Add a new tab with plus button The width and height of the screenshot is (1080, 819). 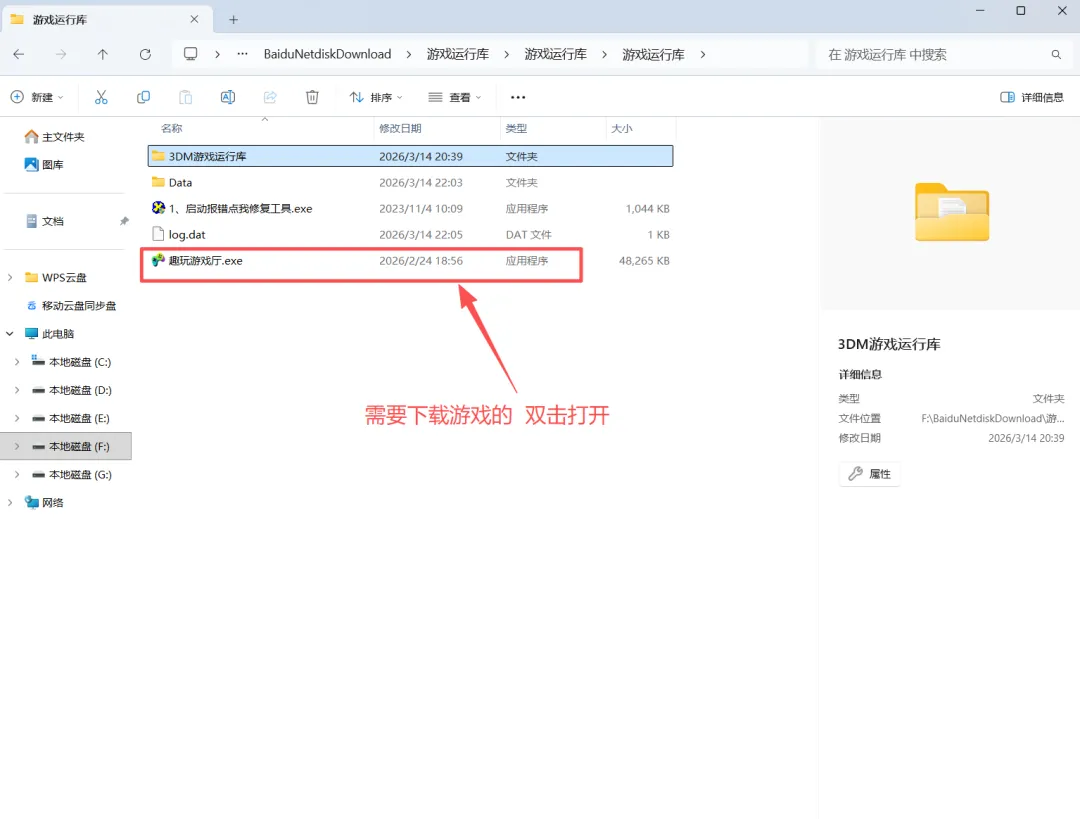(233, 19)
